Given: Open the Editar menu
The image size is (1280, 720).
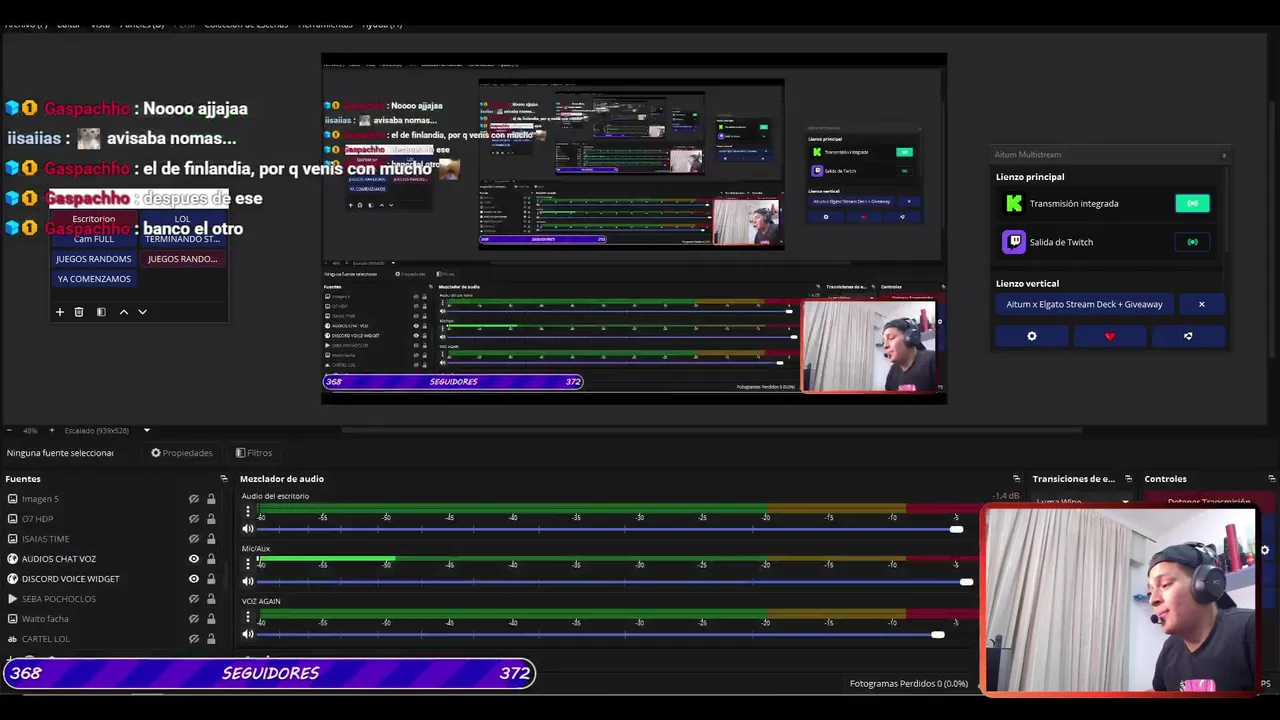Looking at the screenshot, I should coord(68,23).
